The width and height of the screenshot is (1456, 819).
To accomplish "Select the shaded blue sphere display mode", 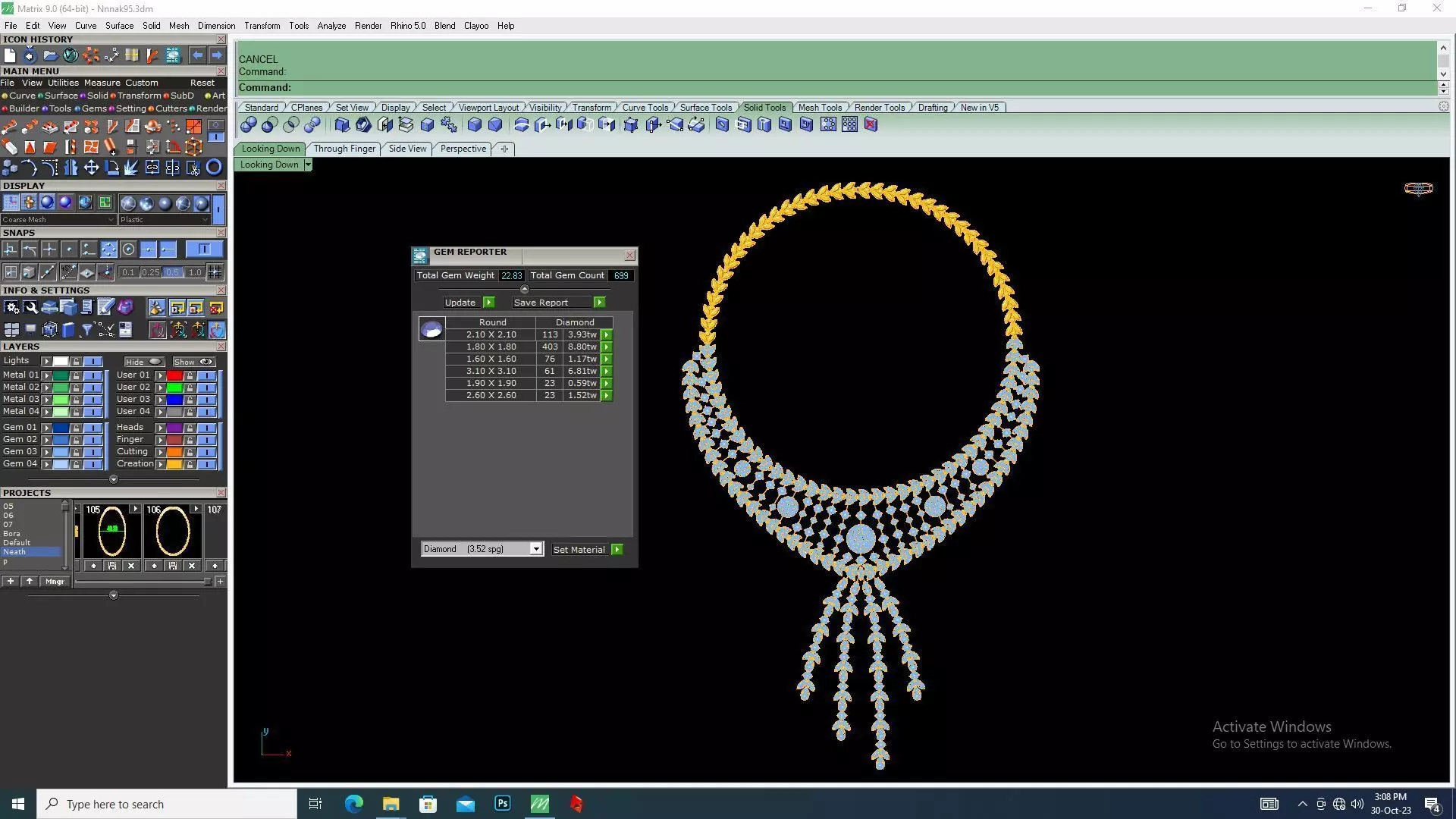I will pos(47,202).
